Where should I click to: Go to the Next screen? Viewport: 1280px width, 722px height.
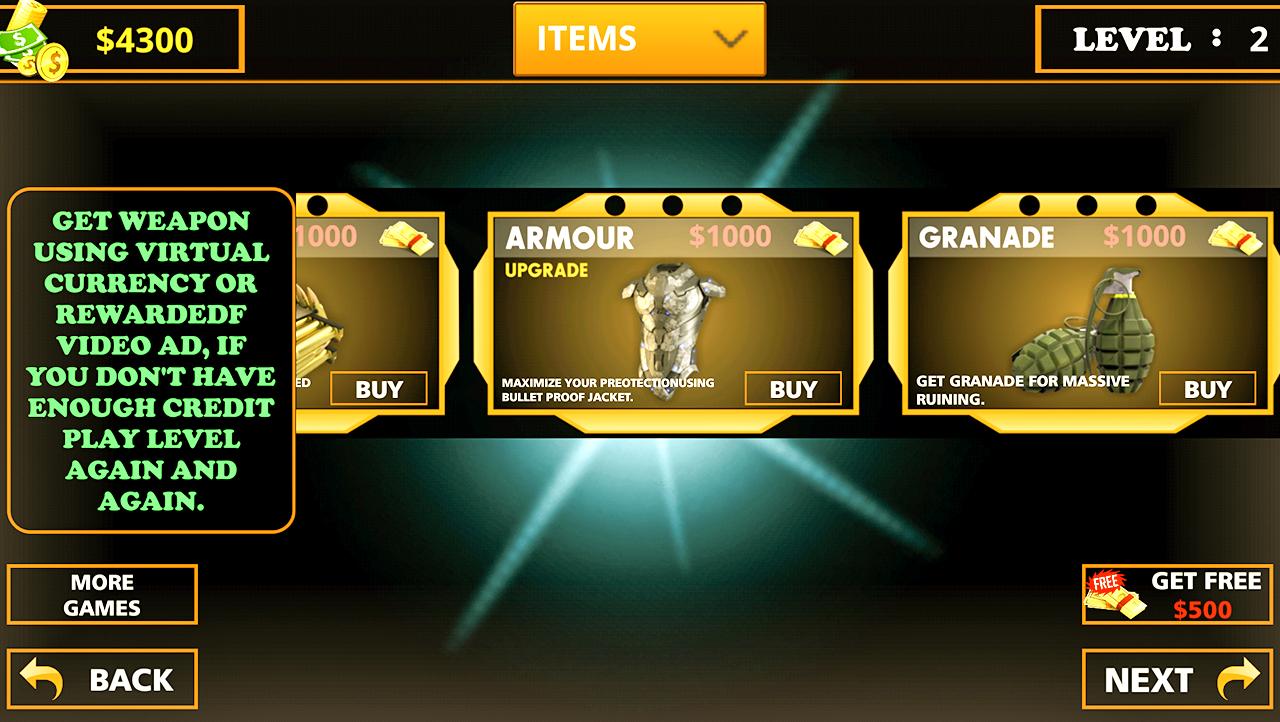tap(1177, 680)
